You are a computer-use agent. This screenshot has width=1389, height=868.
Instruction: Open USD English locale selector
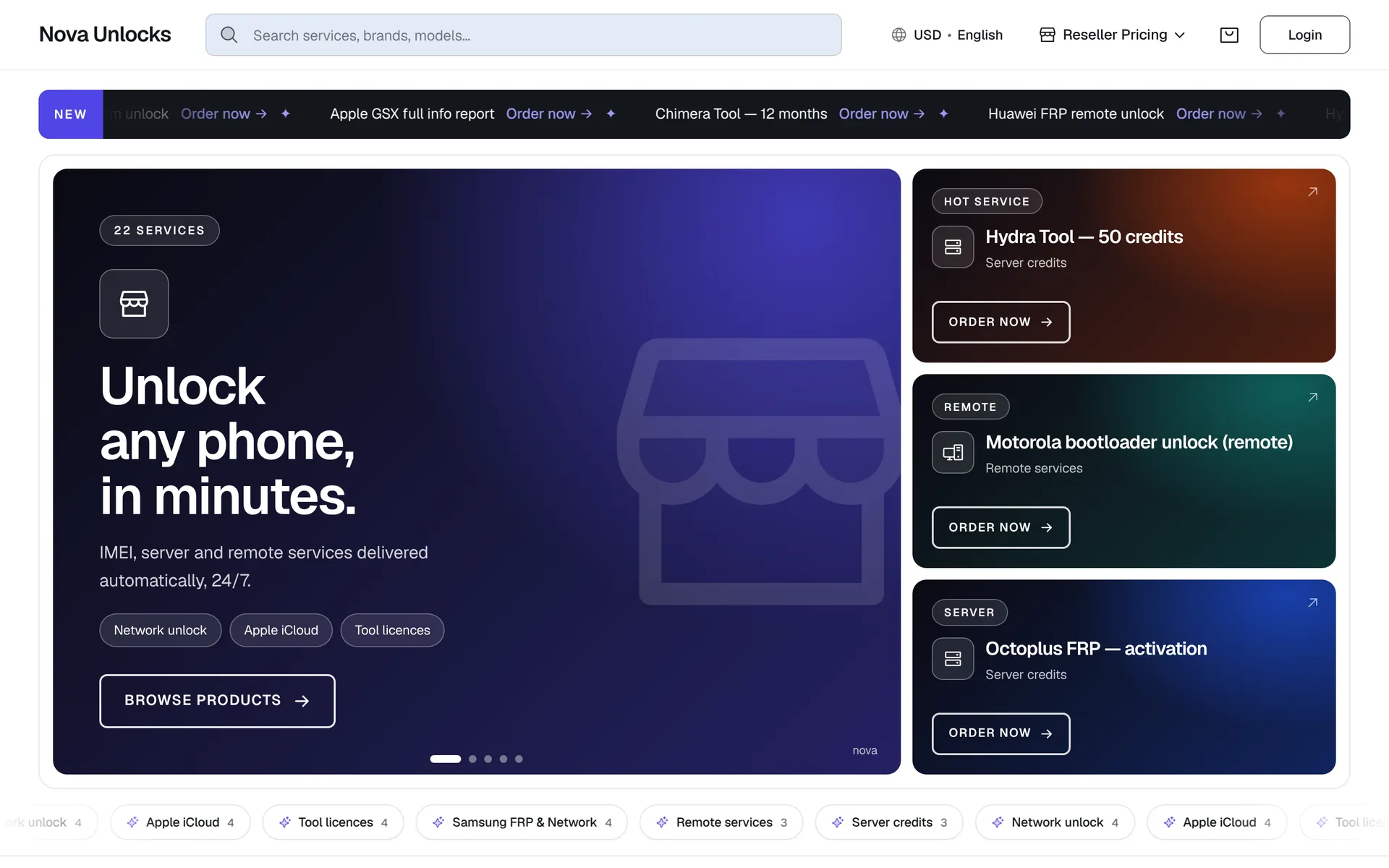pos(947,35)
